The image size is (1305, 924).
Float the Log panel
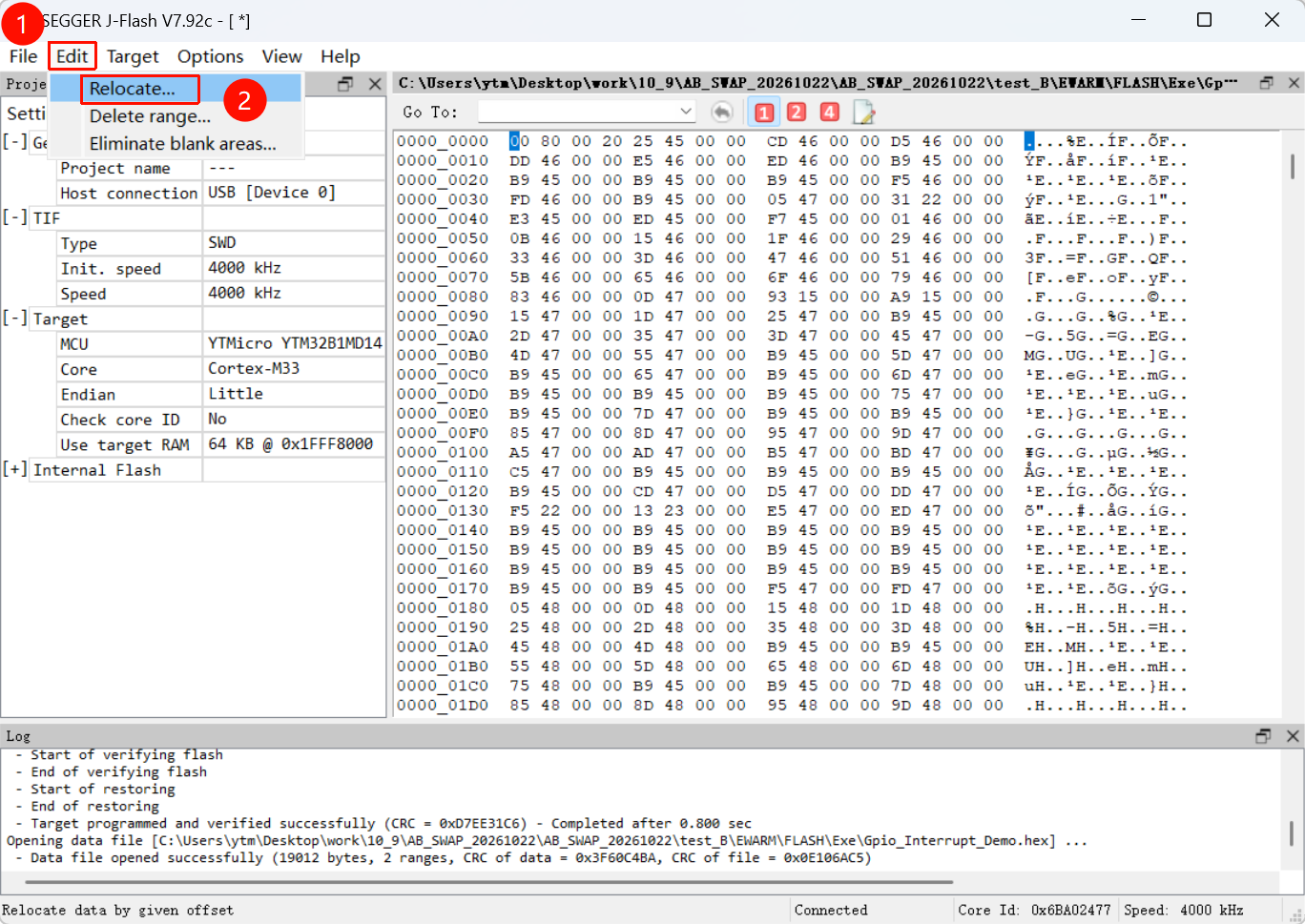tap(1263, 735)
